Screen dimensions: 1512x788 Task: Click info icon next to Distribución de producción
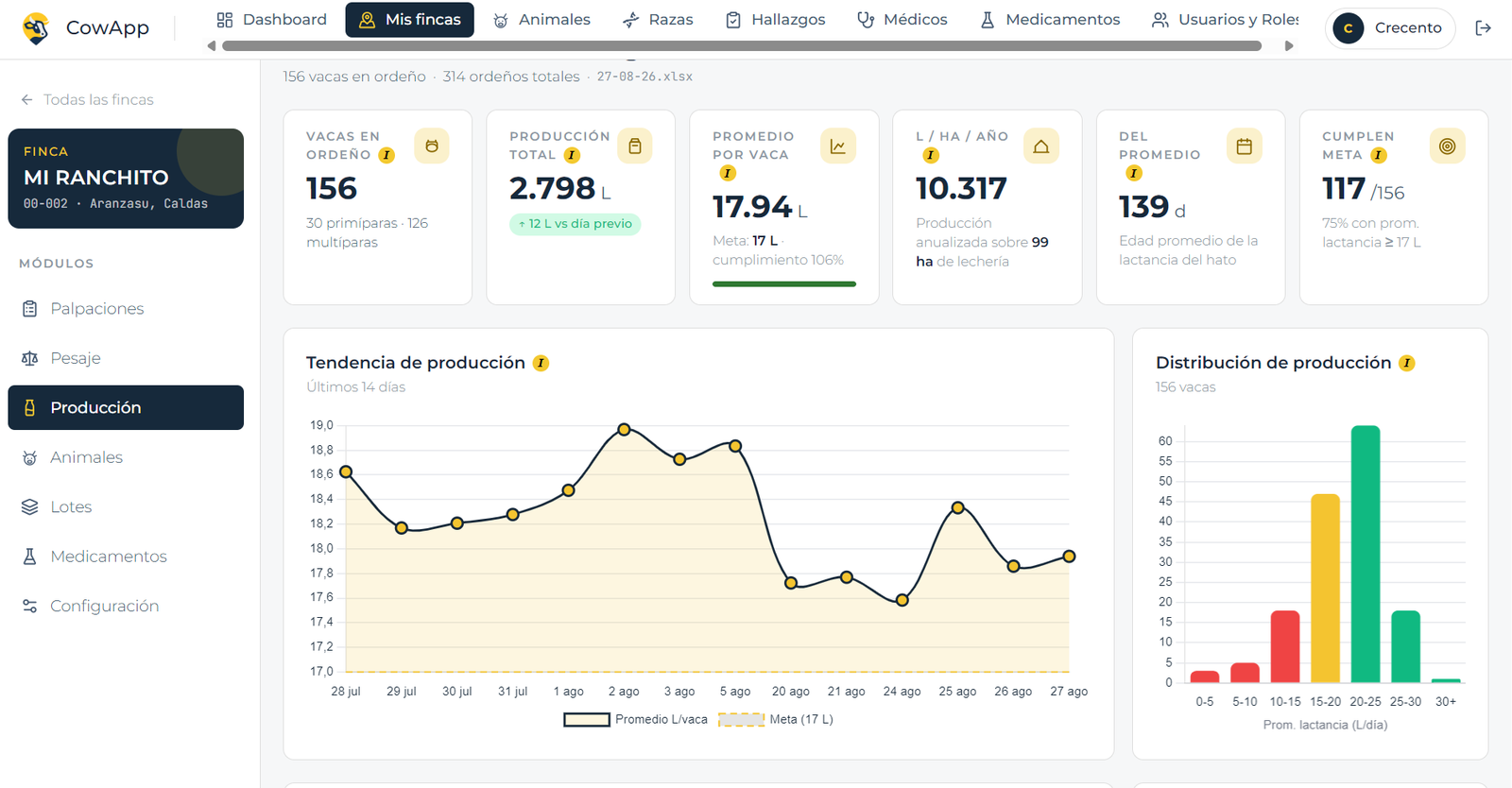(1407, 363)
